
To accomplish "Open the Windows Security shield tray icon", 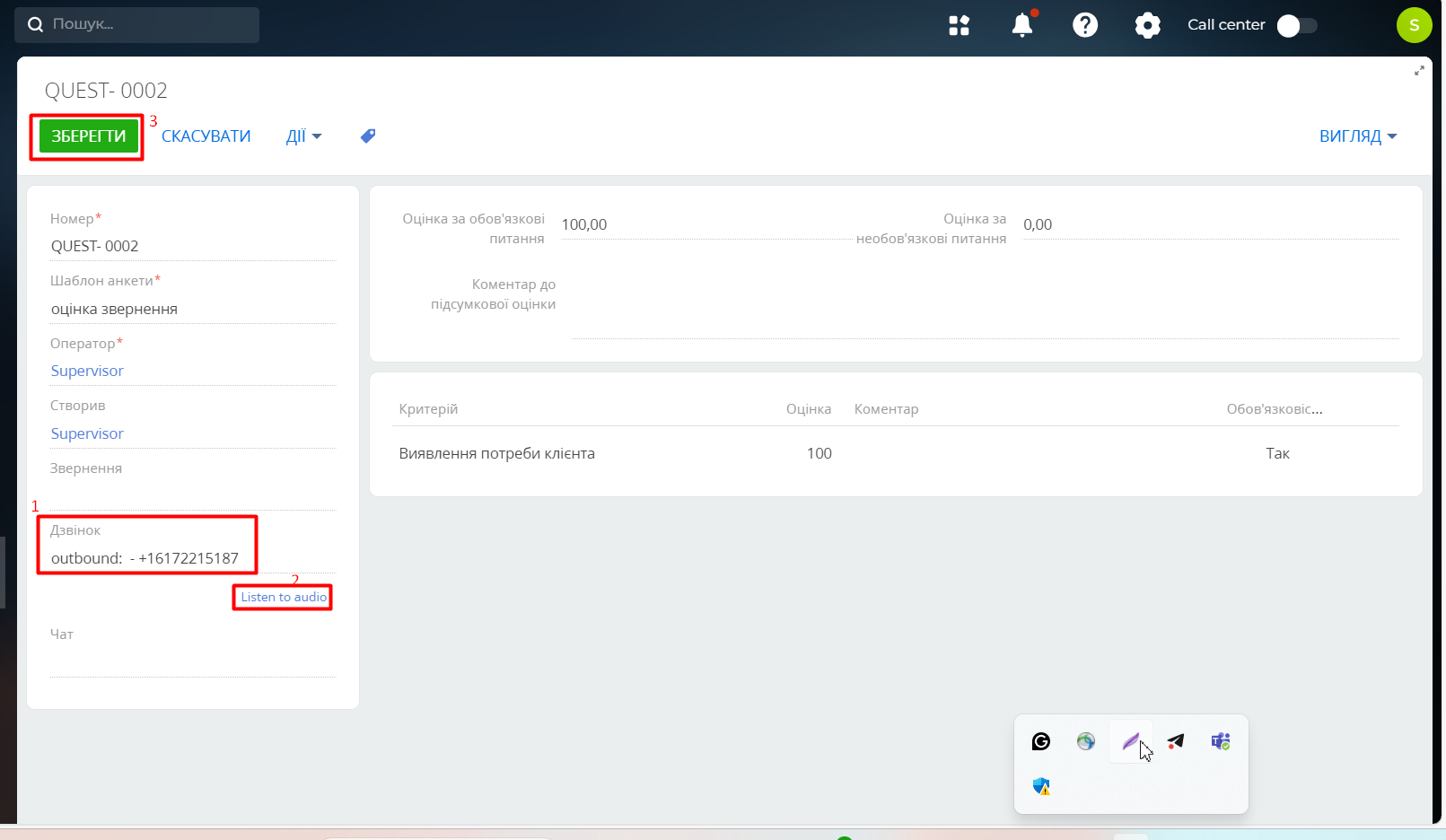I will 1041,786.
